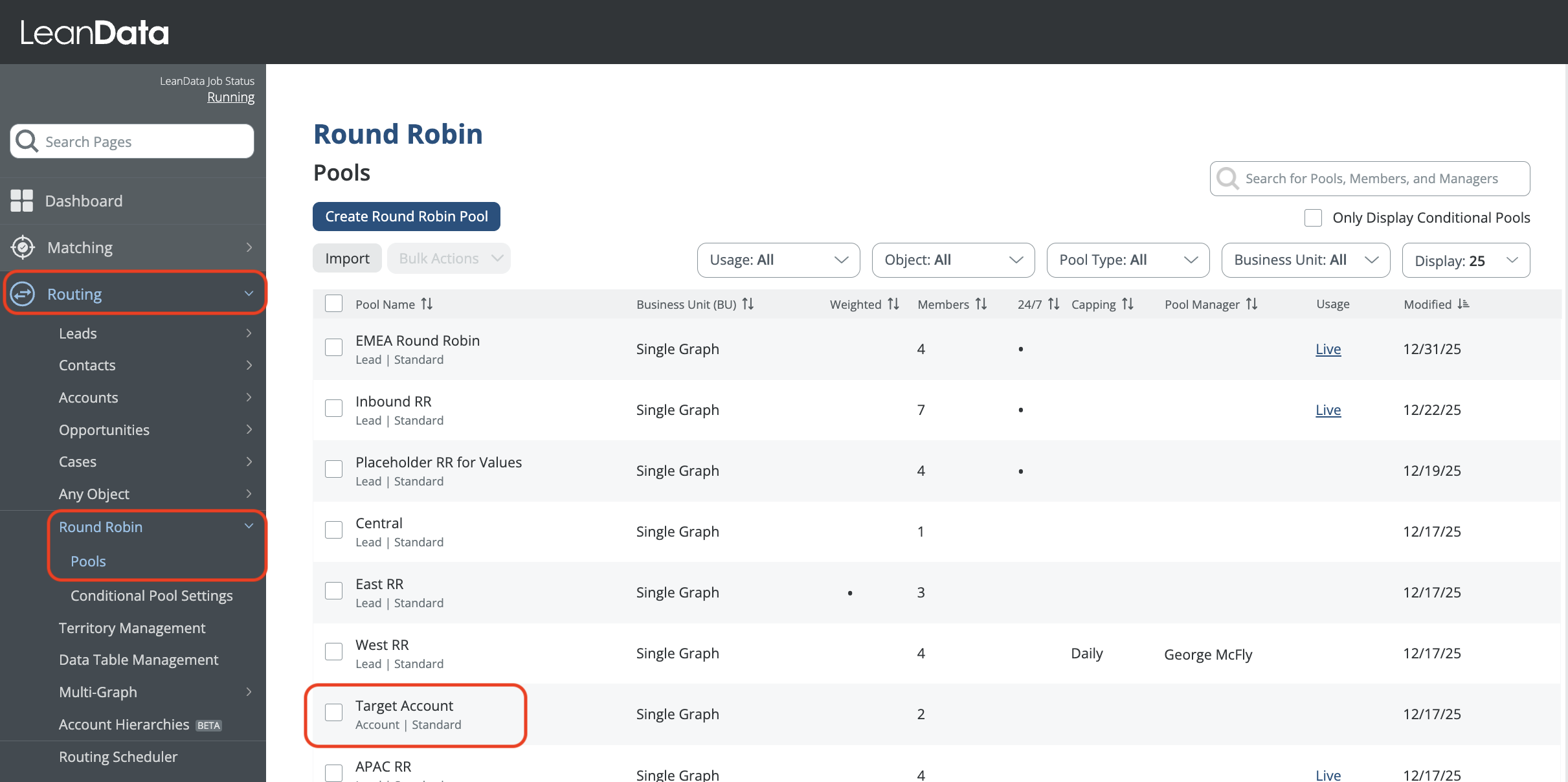Sort by Pool Manager arrows
The height and width of the screenshot is (782, 1568).
1251,304
